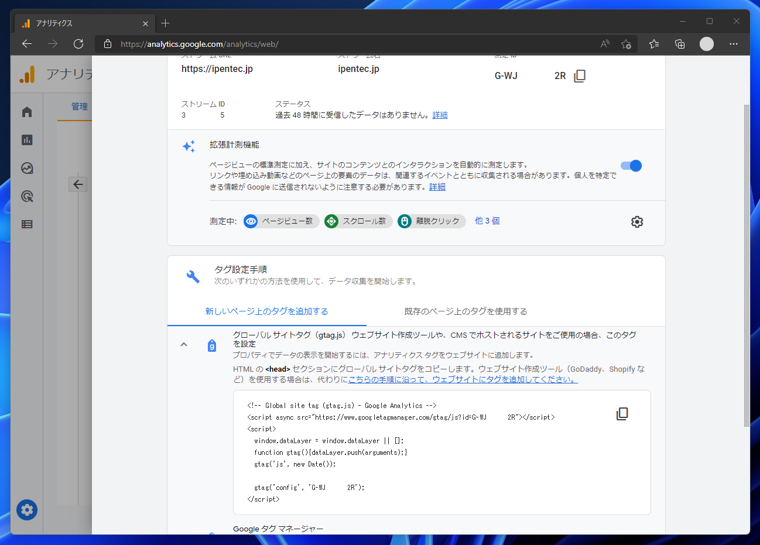Screen dimensions: 760x545
Task: Open Reports icon in left sidebar
Action: pyautogui.click(x=27, y=140)
